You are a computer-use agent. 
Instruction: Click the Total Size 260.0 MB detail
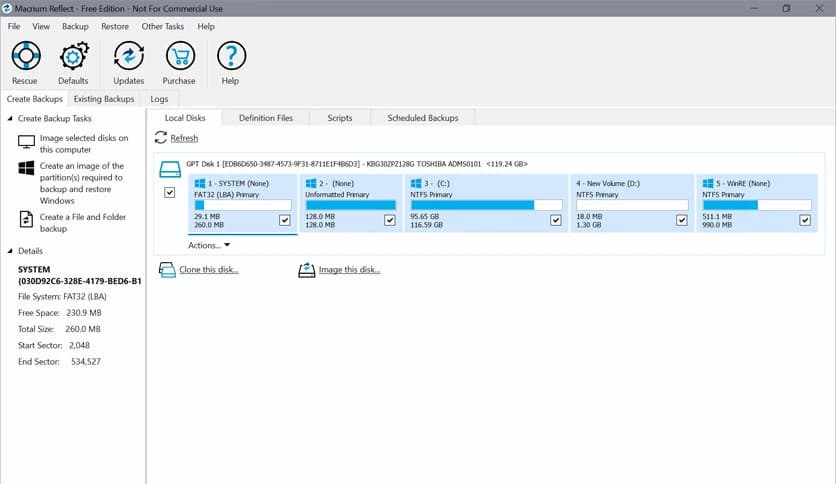(59, 329)
